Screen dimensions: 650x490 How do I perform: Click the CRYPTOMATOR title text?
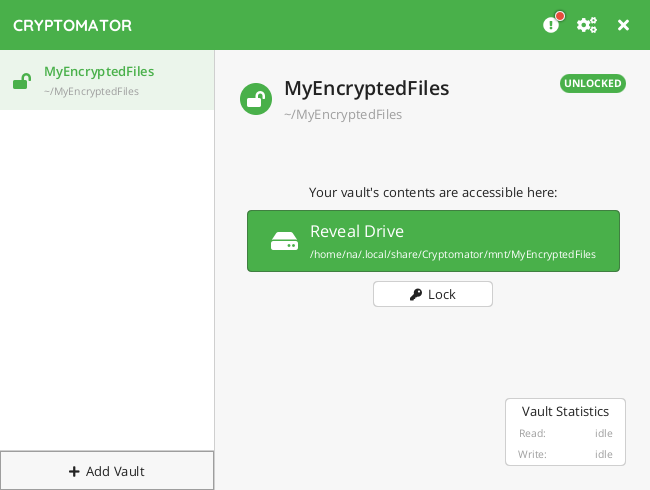(x=72, y=25)
